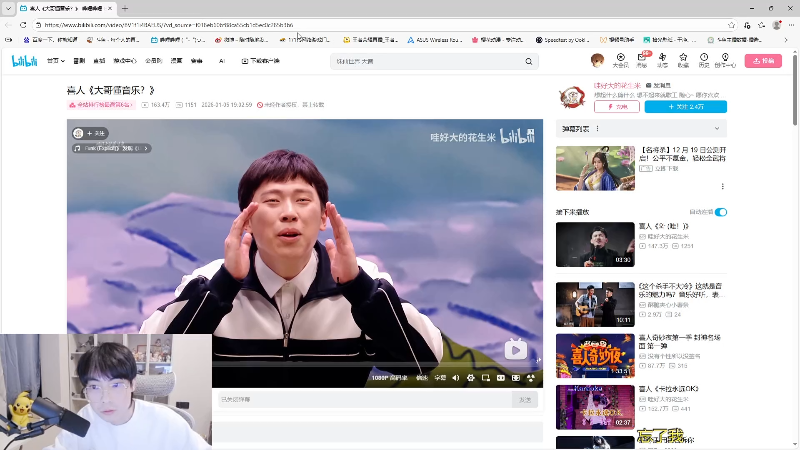Image resolution: width=800 pixels, height=450 pixels.
Task: Bookmark page with address bar star
Action: 731,24
